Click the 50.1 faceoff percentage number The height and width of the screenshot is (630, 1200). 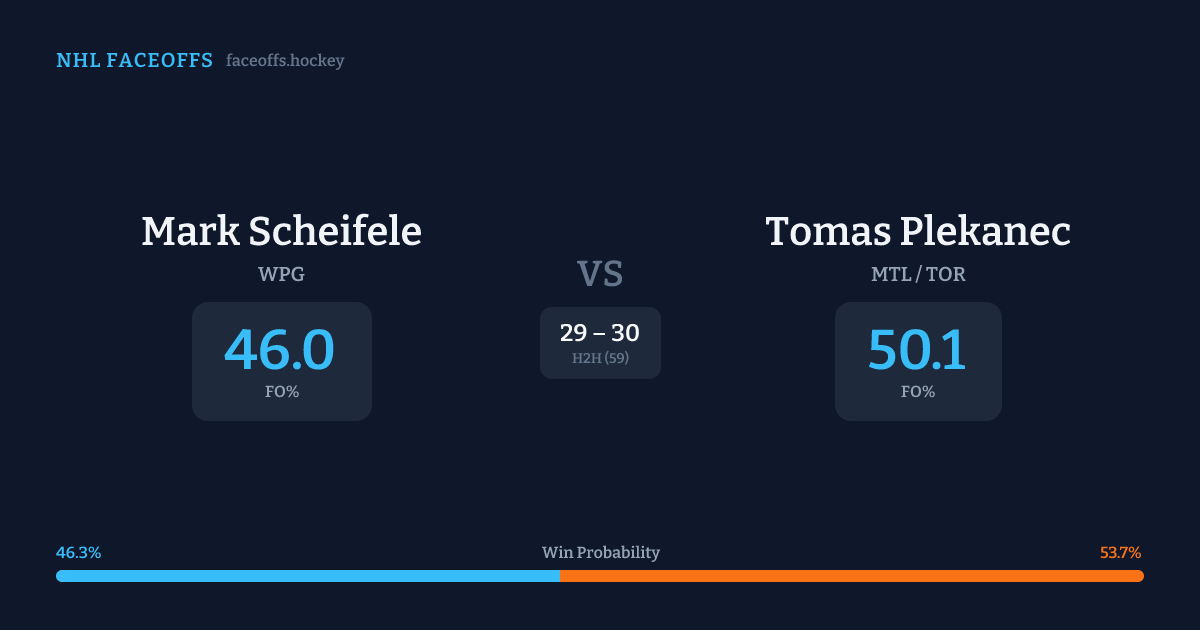pyautogui.click(x=917, y=349)
